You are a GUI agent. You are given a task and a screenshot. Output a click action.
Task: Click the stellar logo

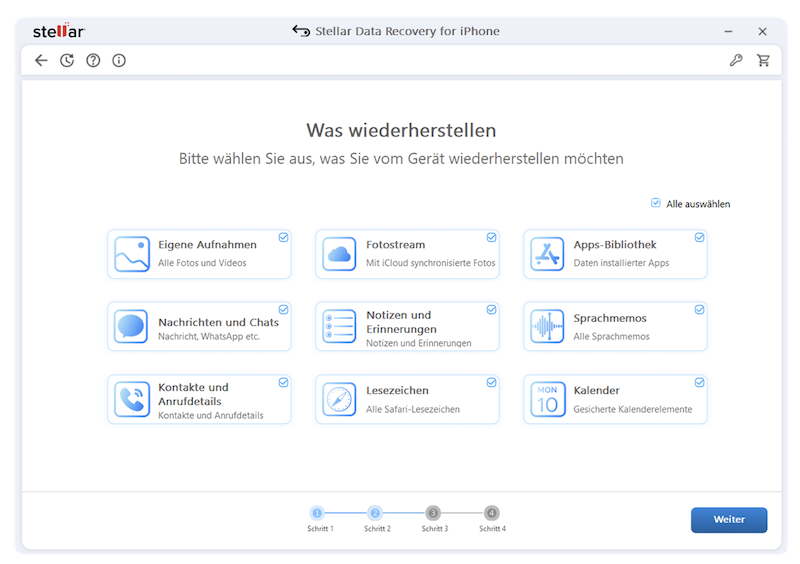(59, 31)
